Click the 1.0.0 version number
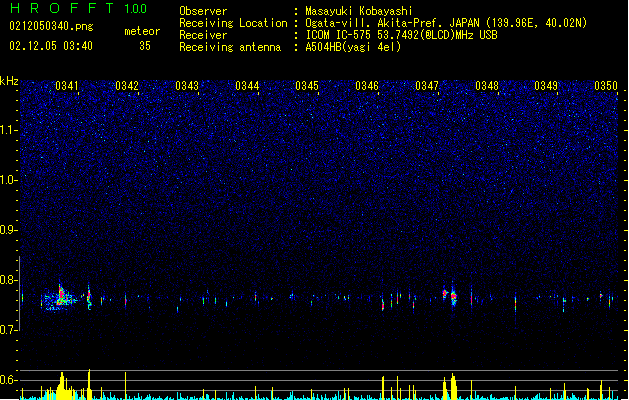 135,9
